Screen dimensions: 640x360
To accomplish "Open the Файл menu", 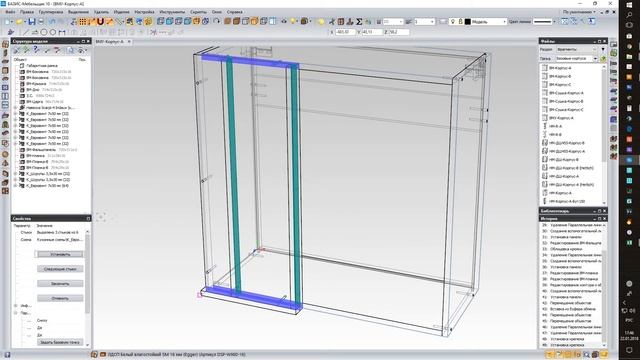I will pyautogui.click(x=10, y=12).
